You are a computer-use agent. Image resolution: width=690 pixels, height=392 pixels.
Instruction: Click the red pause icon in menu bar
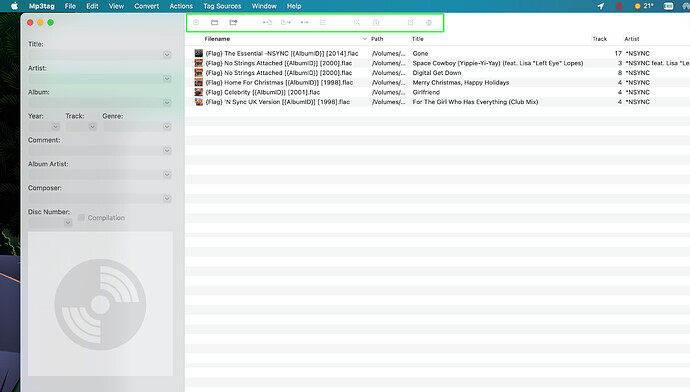coord(619,6)
